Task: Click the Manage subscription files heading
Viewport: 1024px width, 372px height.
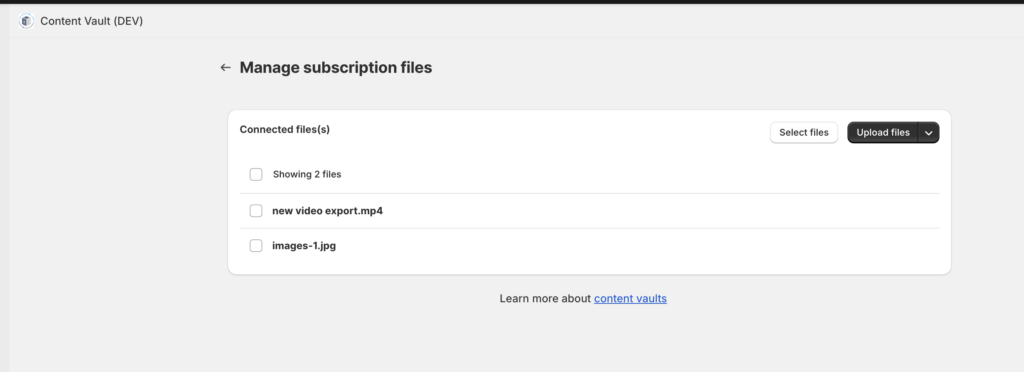Action: click(336, 67)
